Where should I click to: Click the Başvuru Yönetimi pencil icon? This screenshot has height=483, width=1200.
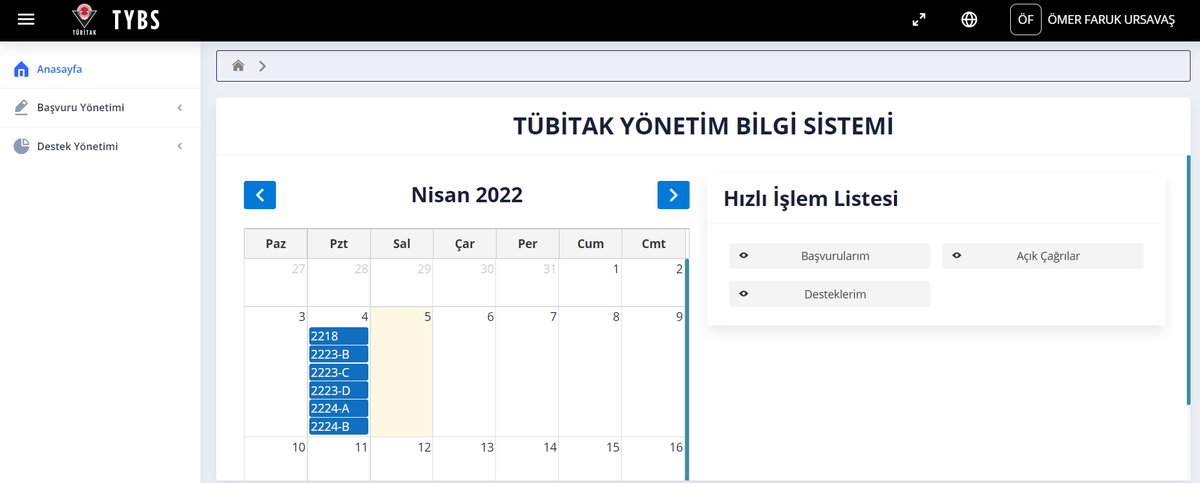coord(21,107)
